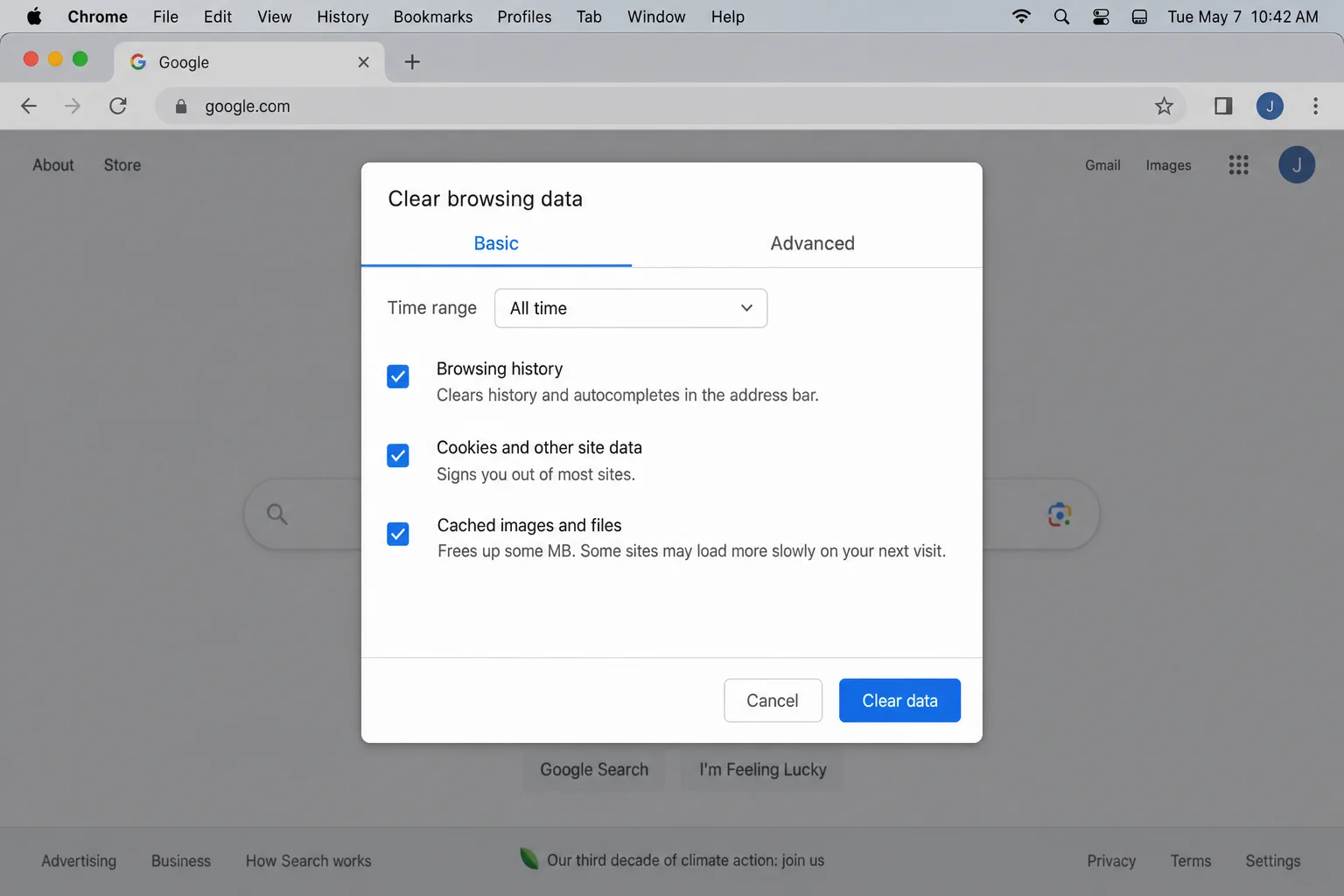Viewport: 1344px width, 896px height.
Task: Open Spotlight search in menu bar
Action: (1061, 17)
